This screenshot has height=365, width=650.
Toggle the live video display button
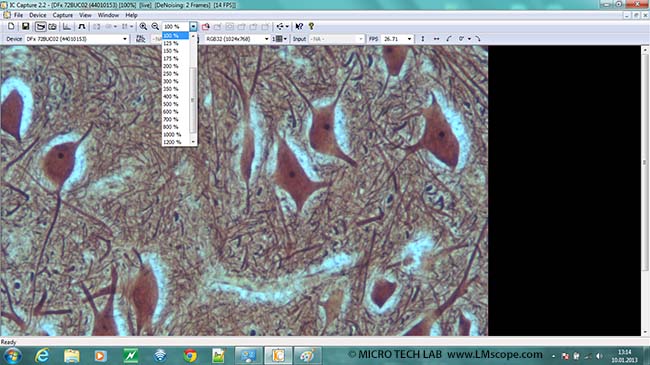(x=40, y=27)
